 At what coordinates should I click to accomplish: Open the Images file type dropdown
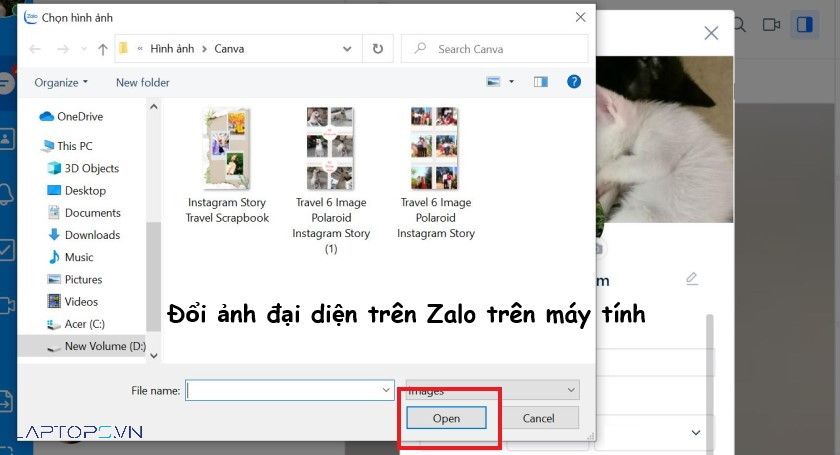[492, 390]
